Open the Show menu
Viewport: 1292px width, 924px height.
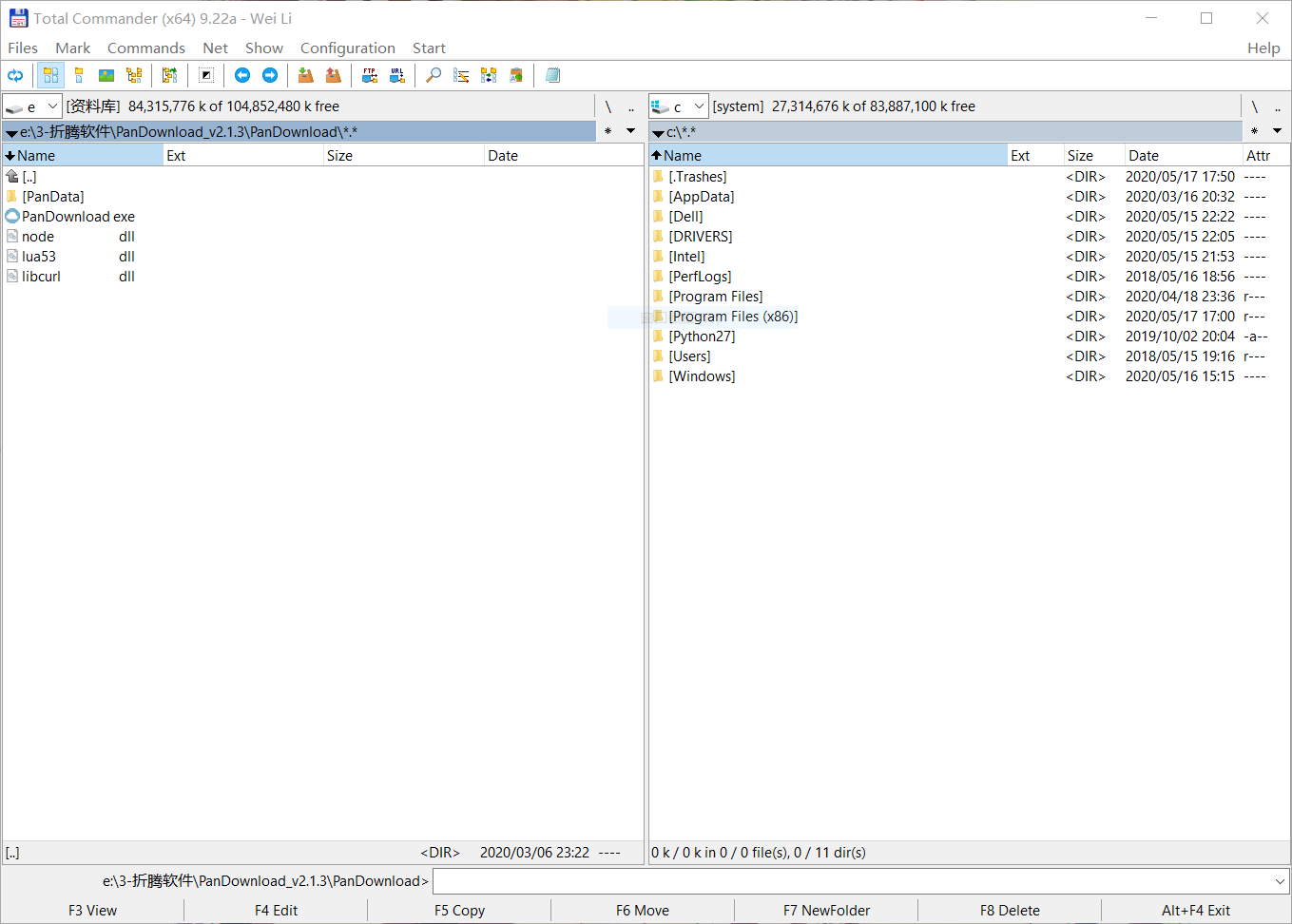click(x=264, y=48)
